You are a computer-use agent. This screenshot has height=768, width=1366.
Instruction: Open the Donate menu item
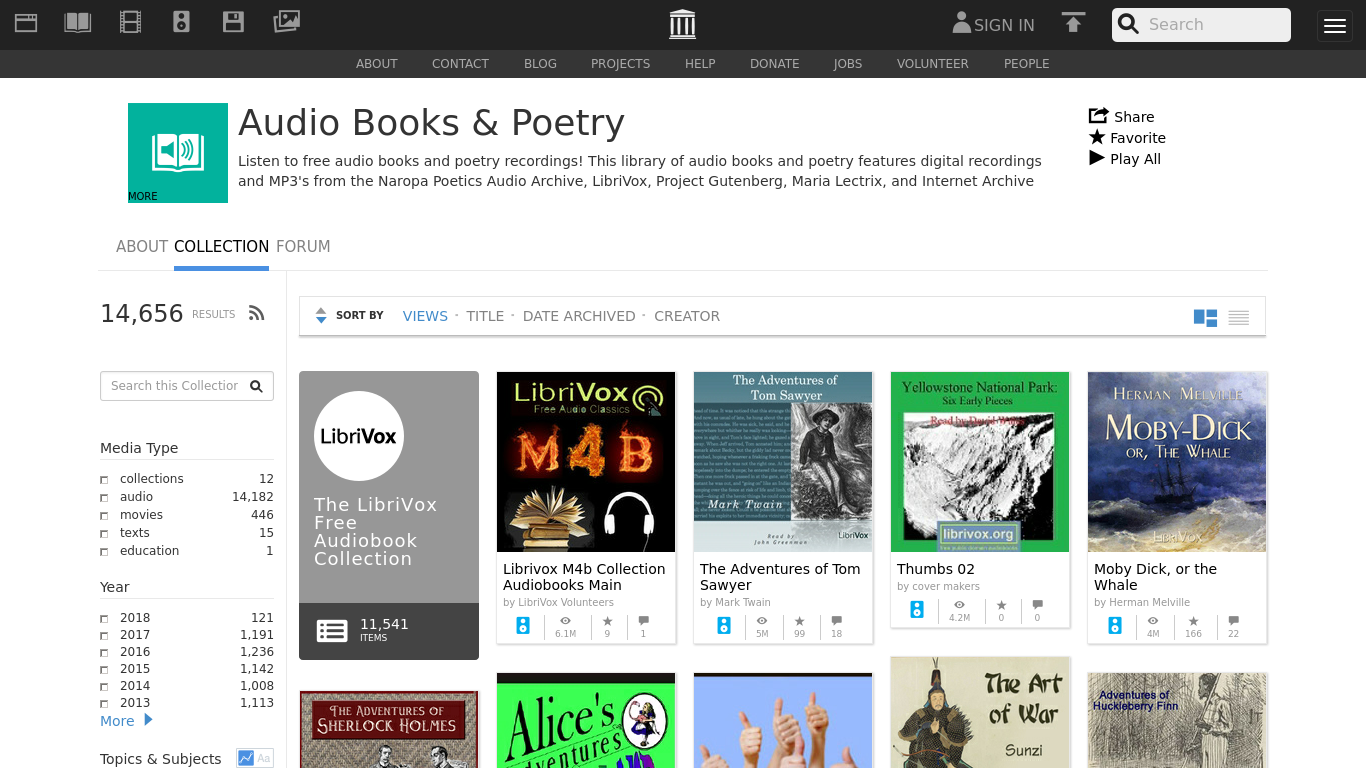pyautogui.click(x=774, y=64)
